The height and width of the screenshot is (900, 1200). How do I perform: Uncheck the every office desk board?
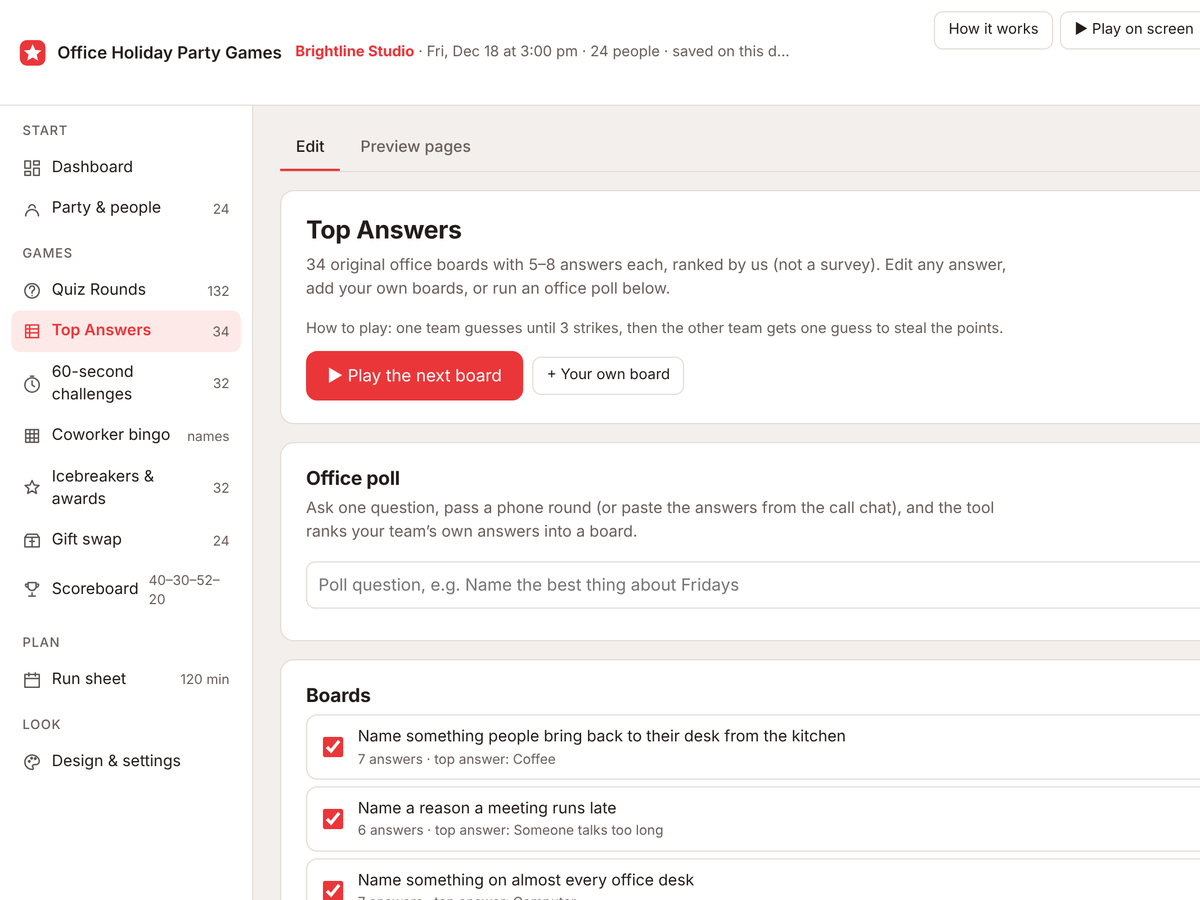click(x=333, y=890)
